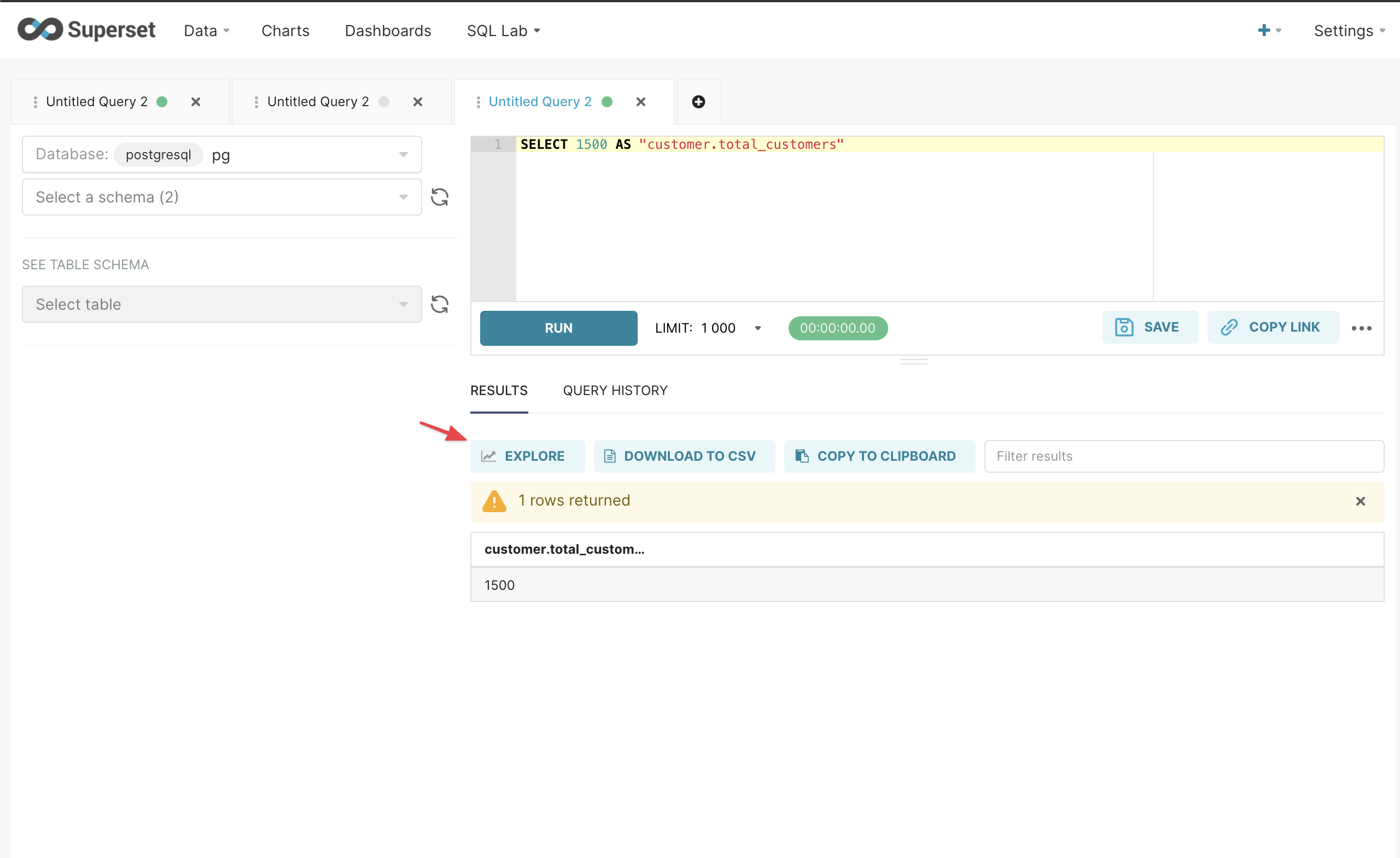Refresh the schema list icon
Screen dimensions: 1400x858
point(439,198)
